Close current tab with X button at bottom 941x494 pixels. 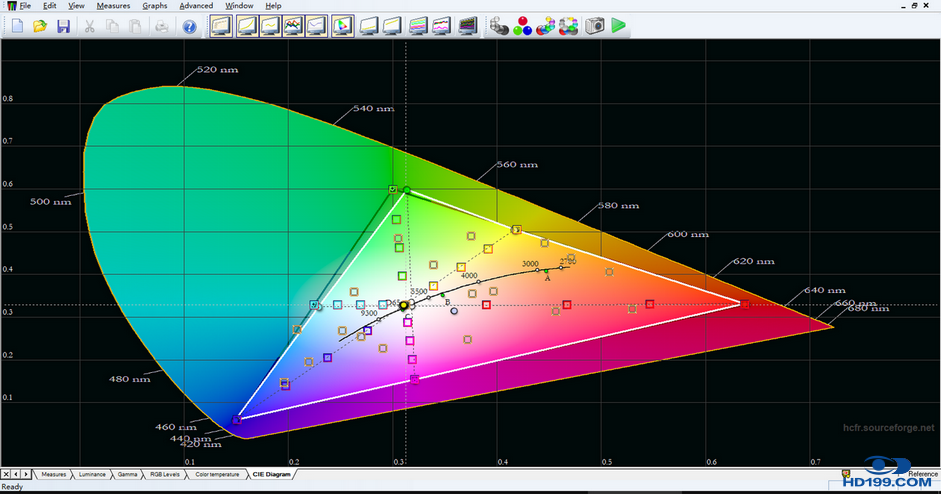pyautogui.click(x=6, y=474)
